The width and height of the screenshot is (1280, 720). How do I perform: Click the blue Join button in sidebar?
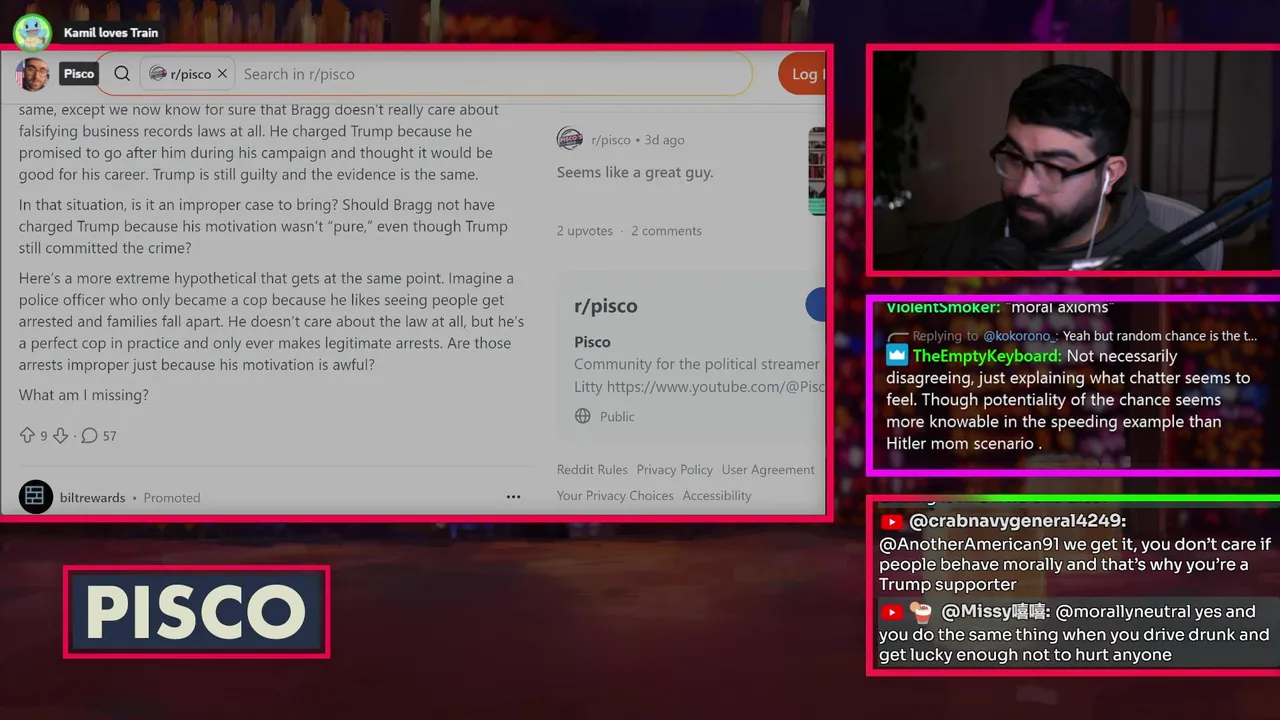click(x=816, y=306)
